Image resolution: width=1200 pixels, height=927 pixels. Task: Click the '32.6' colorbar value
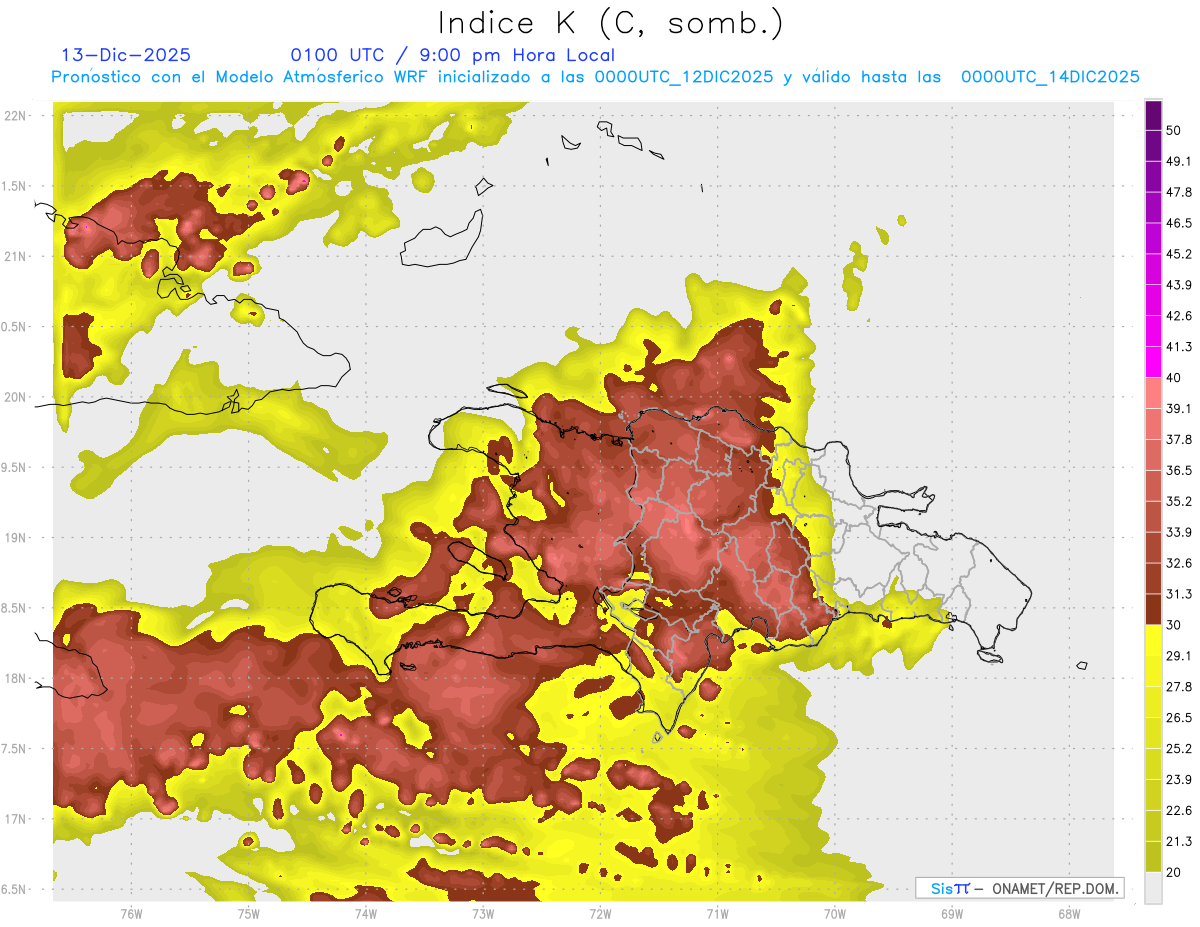tap(1179, 563)
